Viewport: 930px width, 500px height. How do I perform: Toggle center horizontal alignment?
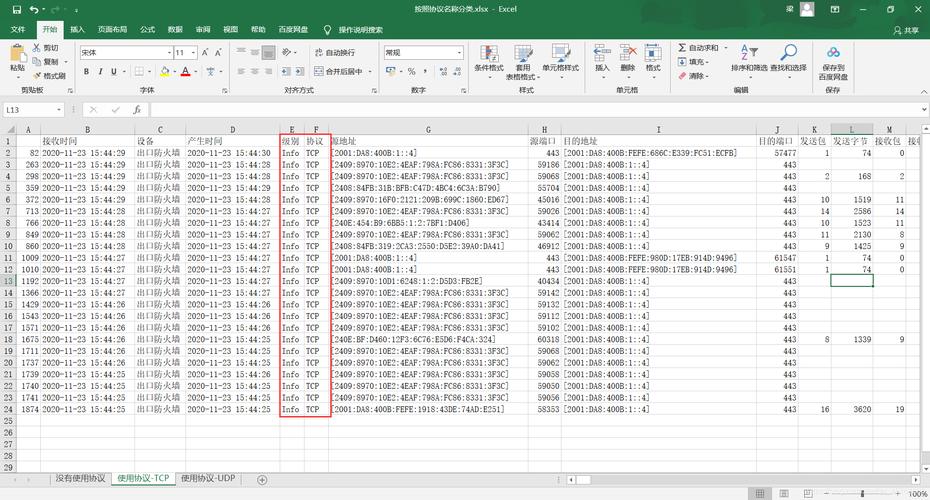pos(255,71)
